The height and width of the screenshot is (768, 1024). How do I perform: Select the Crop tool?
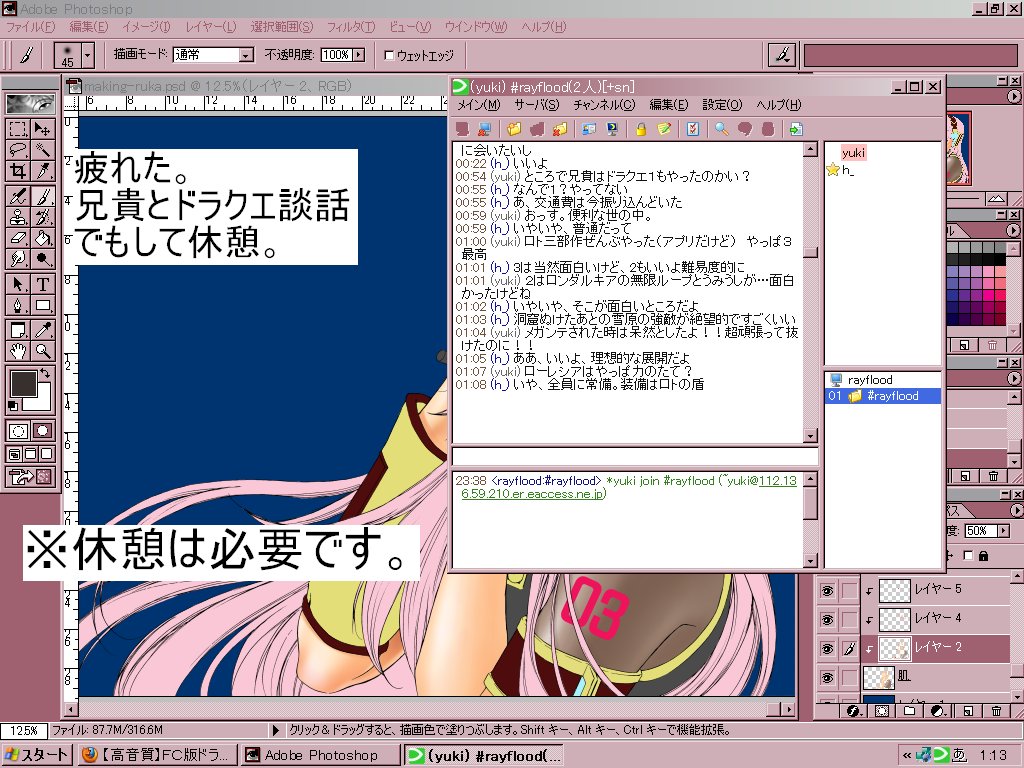[x=18, y=170]
